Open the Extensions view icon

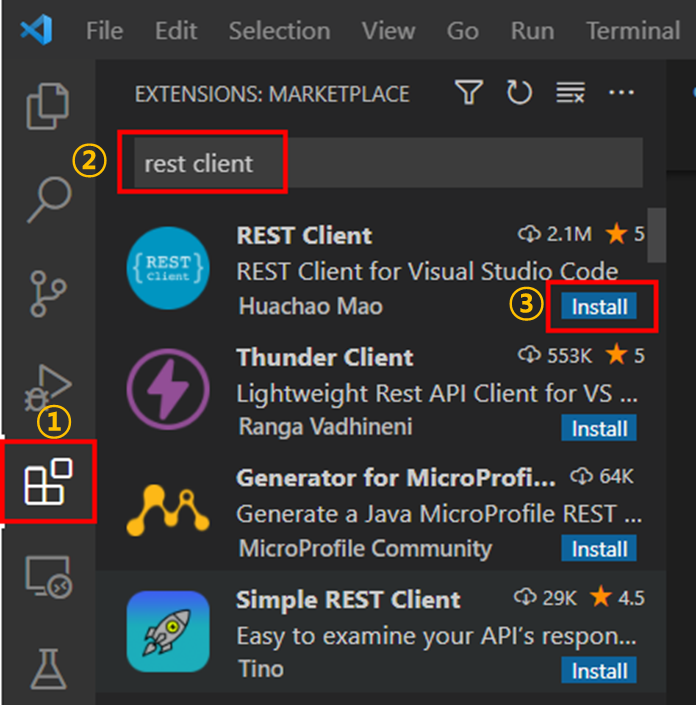(x=48, y=482)
